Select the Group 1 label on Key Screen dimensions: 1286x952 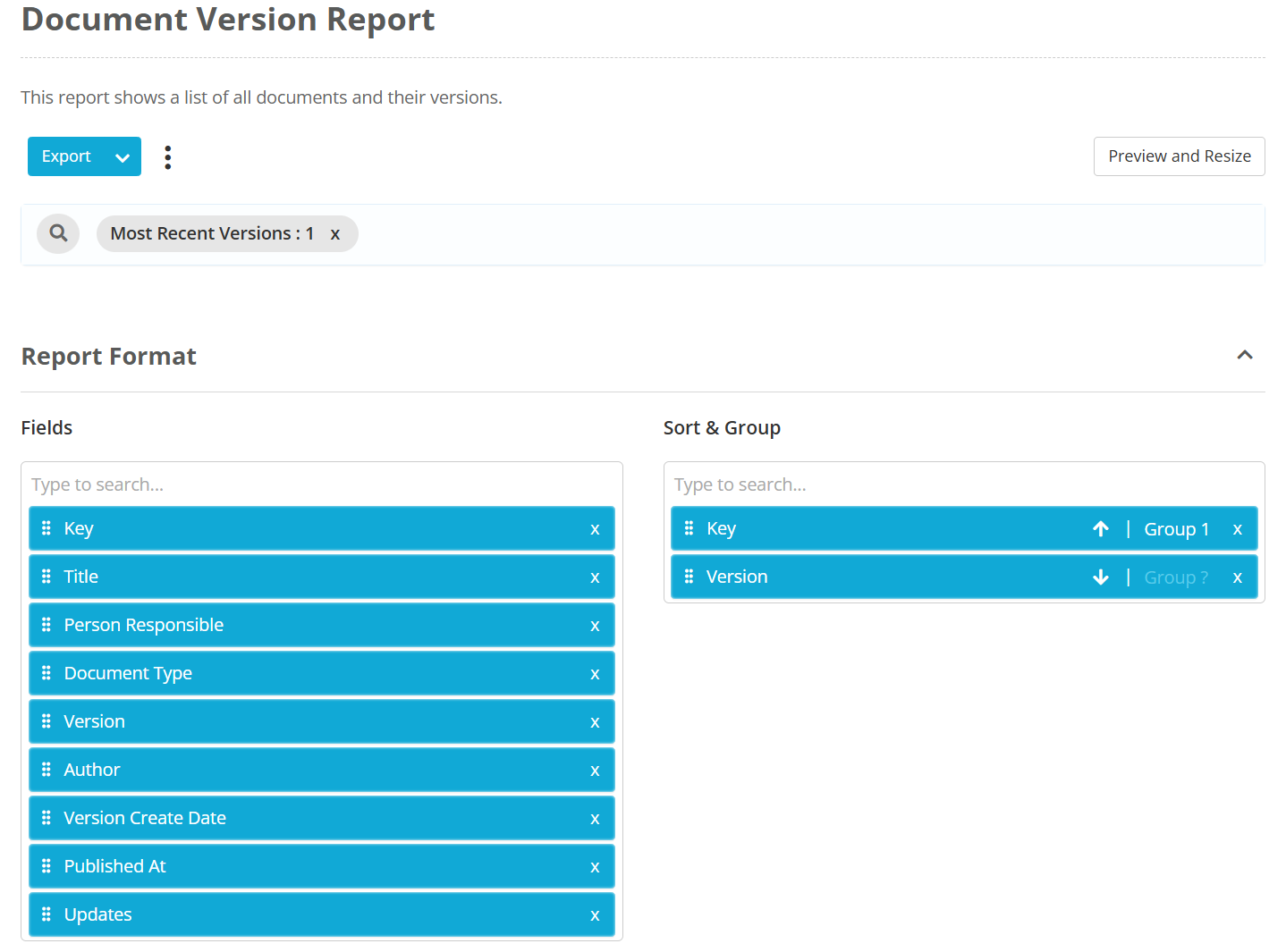(x=1176, y=528)
